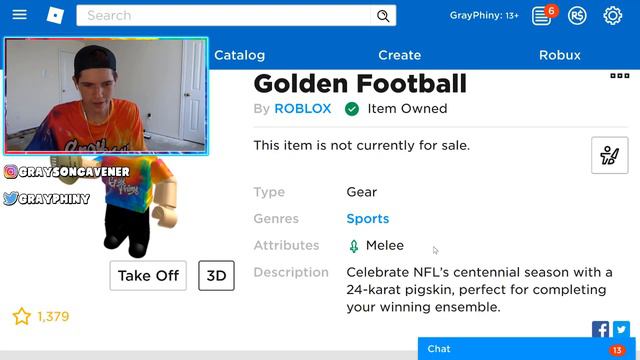Open the notifications feed icon
The height and width of the screenshot is (360, 640).
click(542, 16)
